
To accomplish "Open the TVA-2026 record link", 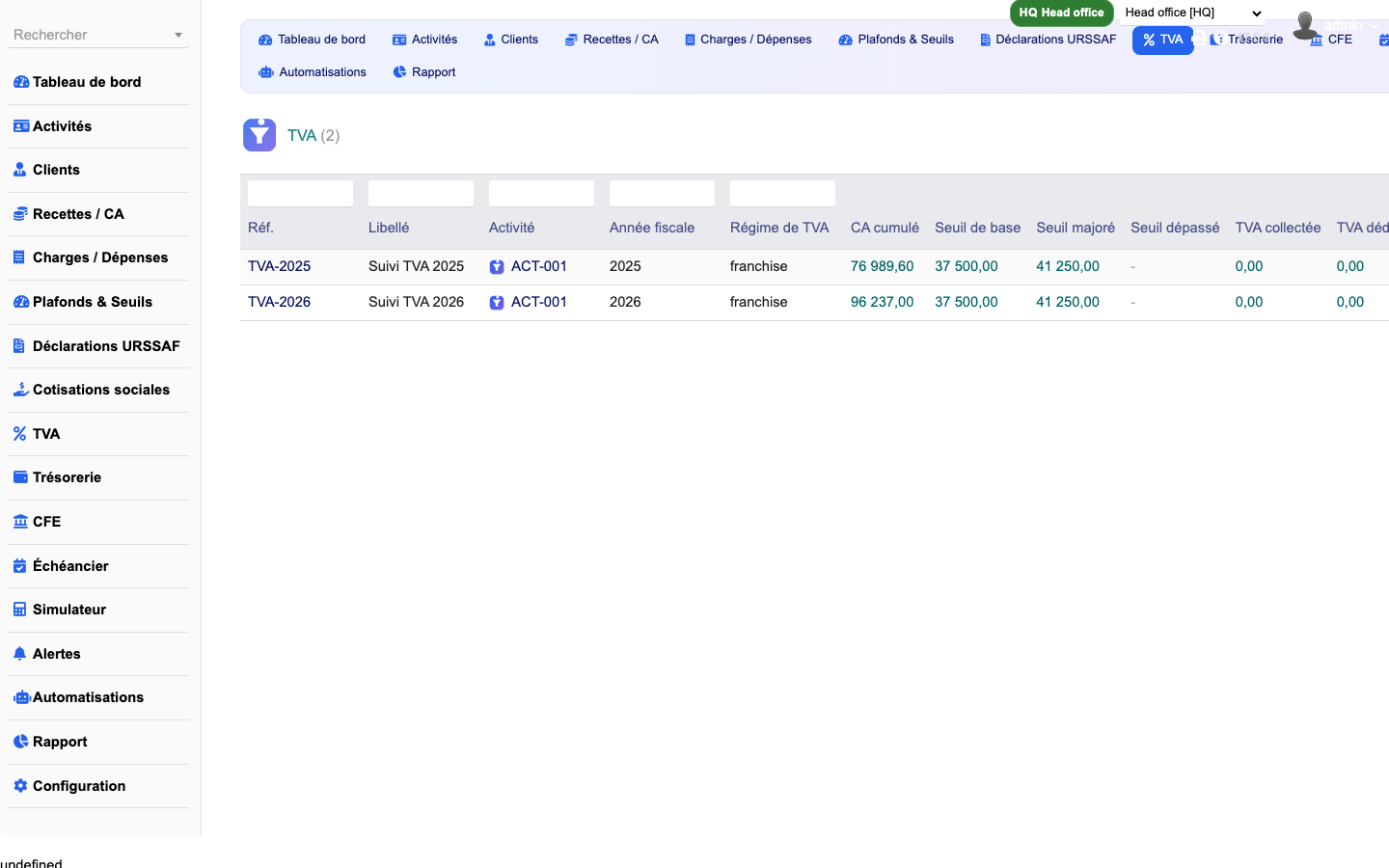I will pos(279,302).
